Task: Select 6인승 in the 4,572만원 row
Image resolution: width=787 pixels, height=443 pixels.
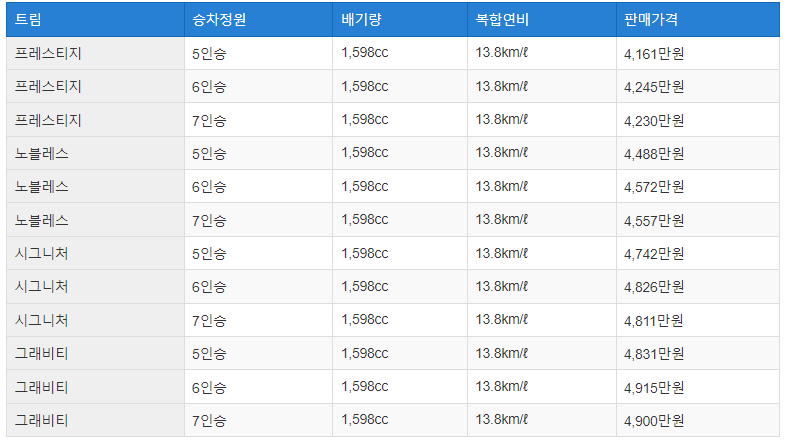Action: 209,187
